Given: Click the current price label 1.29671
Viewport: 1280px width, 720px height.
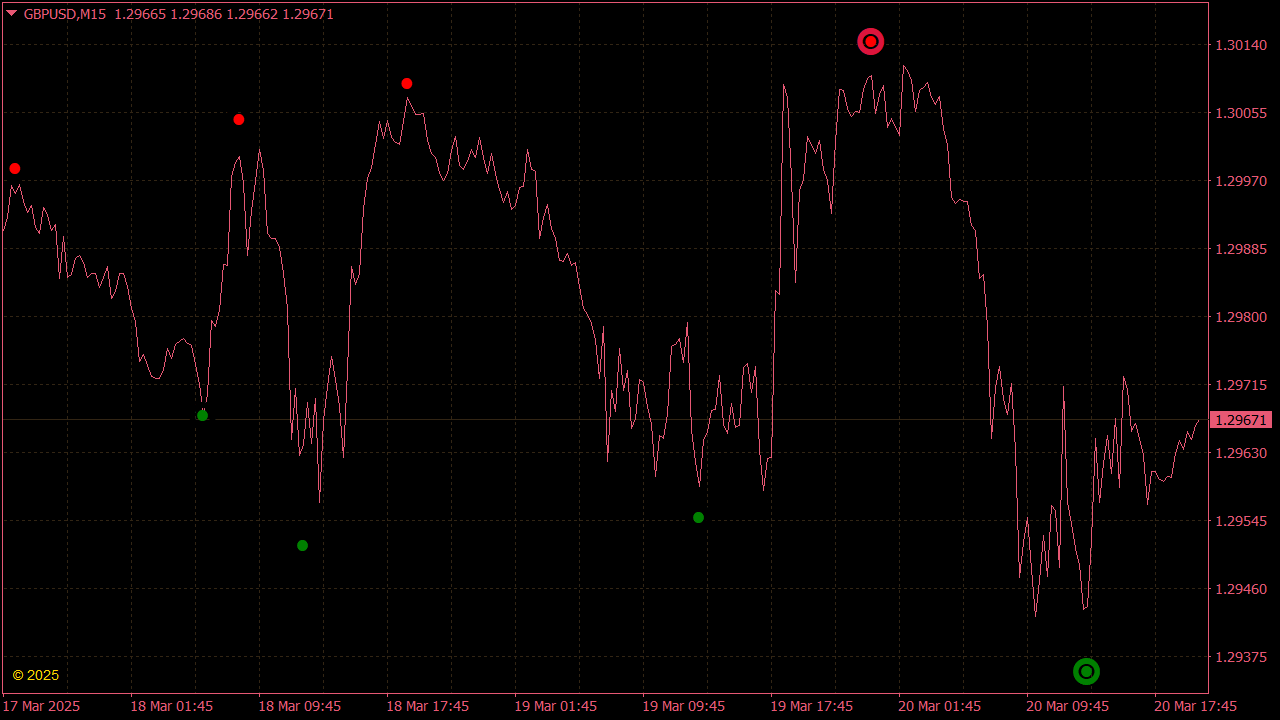Looking at the screenshot, I should pos(1241,420).
